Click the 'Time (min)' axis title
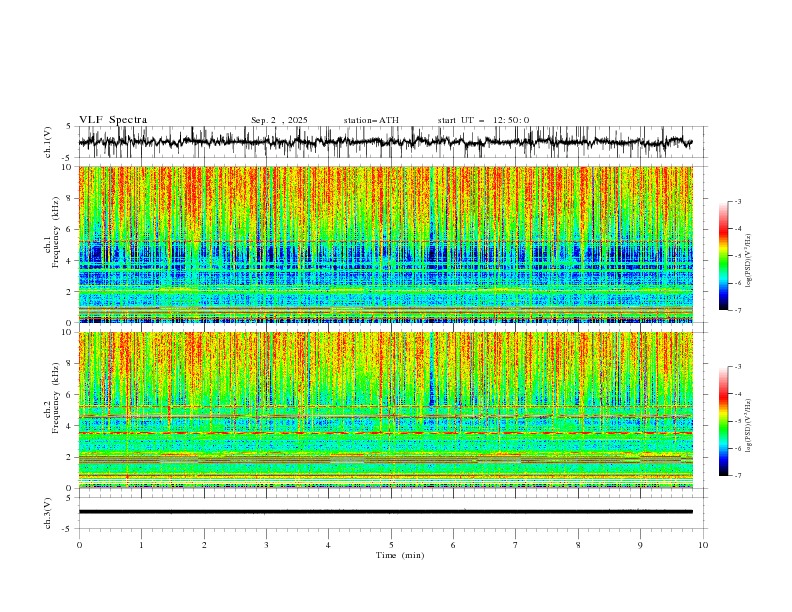The image size is (792, 612). coord(400,555)
